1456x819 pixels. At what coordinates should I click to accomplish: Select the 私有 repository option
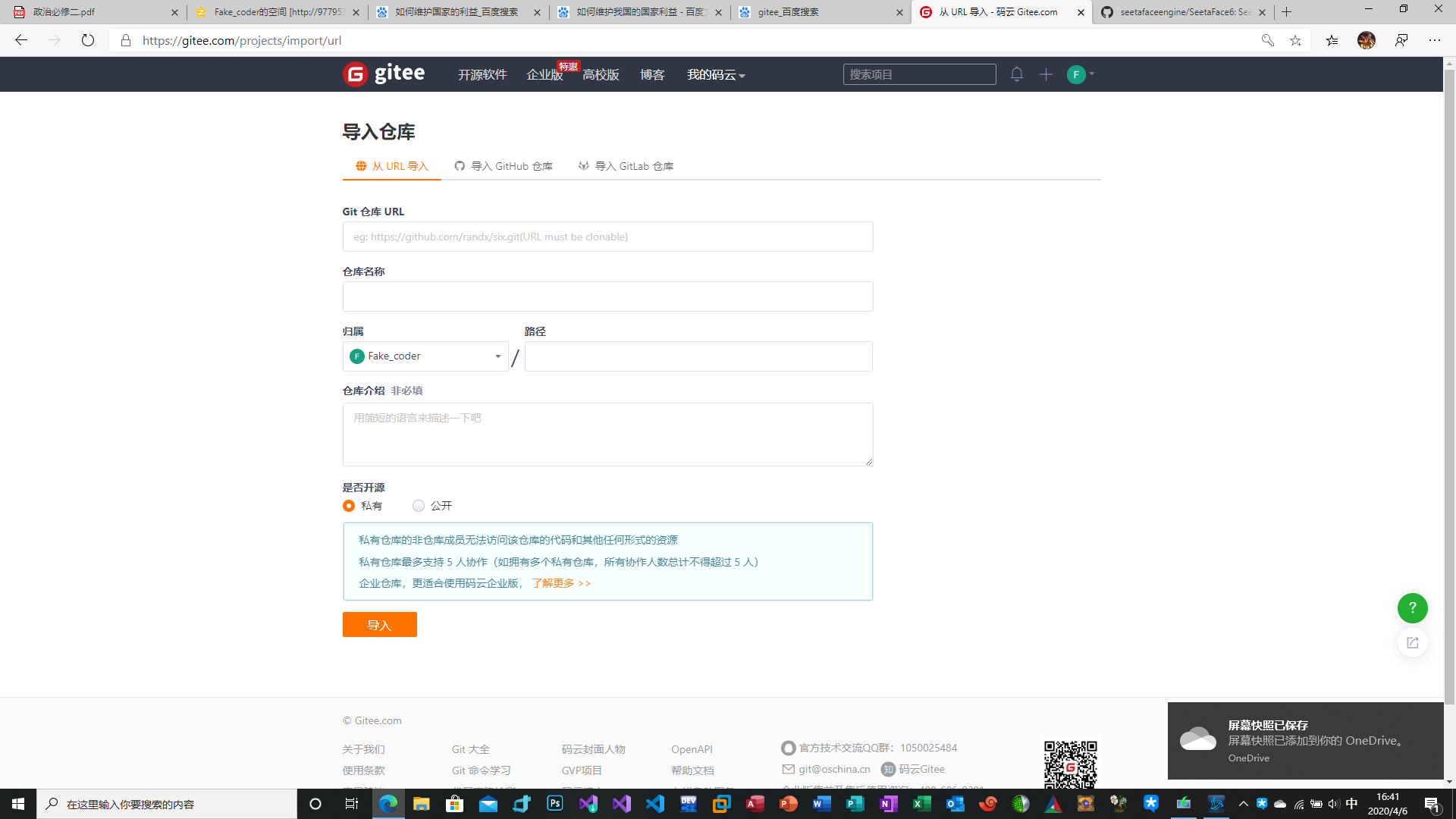tap(349, 505)
